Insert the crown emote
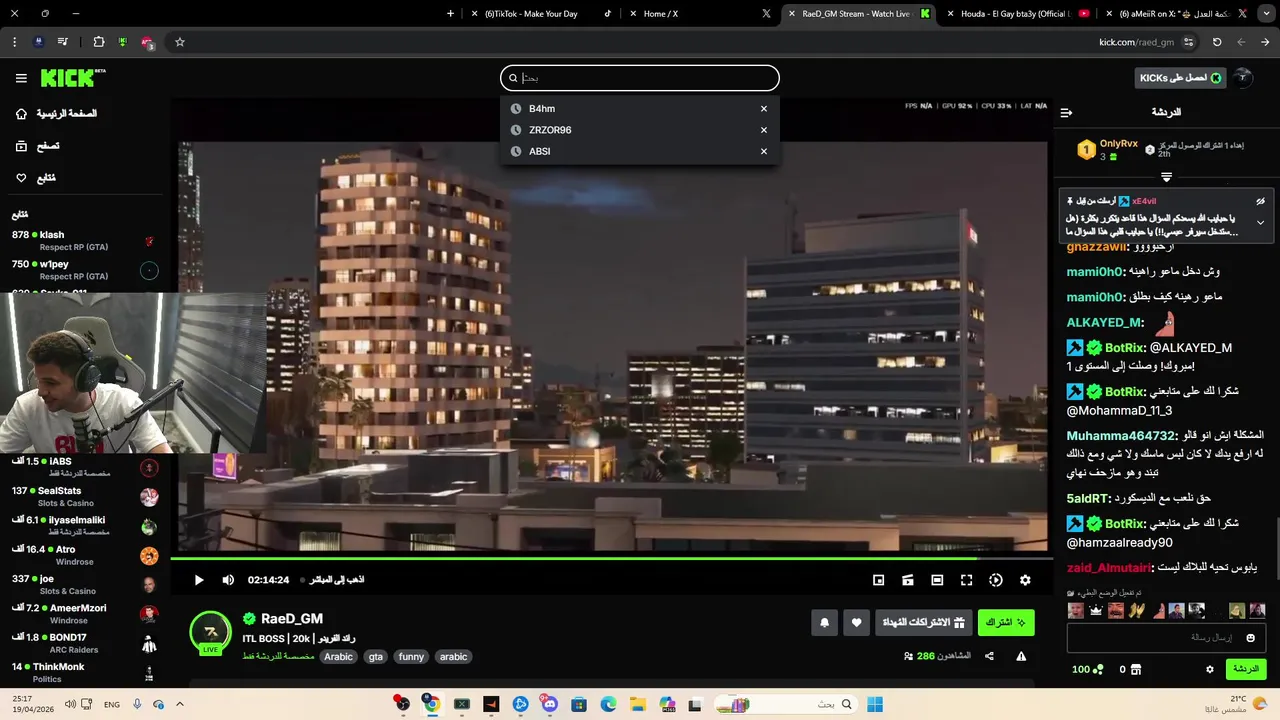The height and width of the screenshot is (720, 1280). 1096,610
